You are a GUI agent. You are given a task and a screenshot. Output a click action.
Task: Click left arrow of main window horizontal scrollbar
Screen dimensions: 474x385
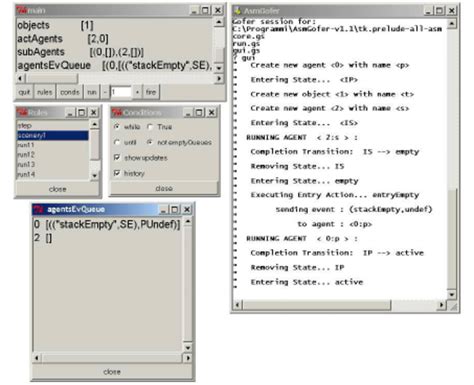pos(20,78)
